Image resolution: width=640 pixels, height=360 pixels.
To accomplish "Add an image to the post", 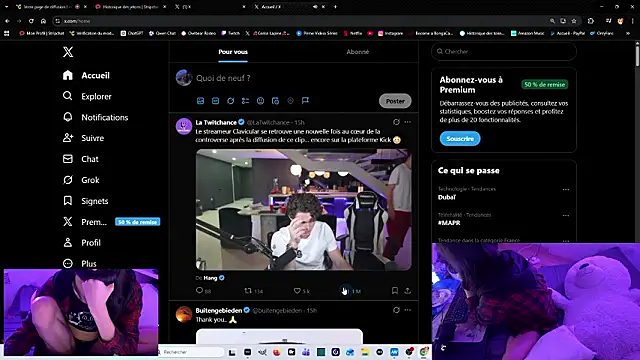I will point(200,101).
